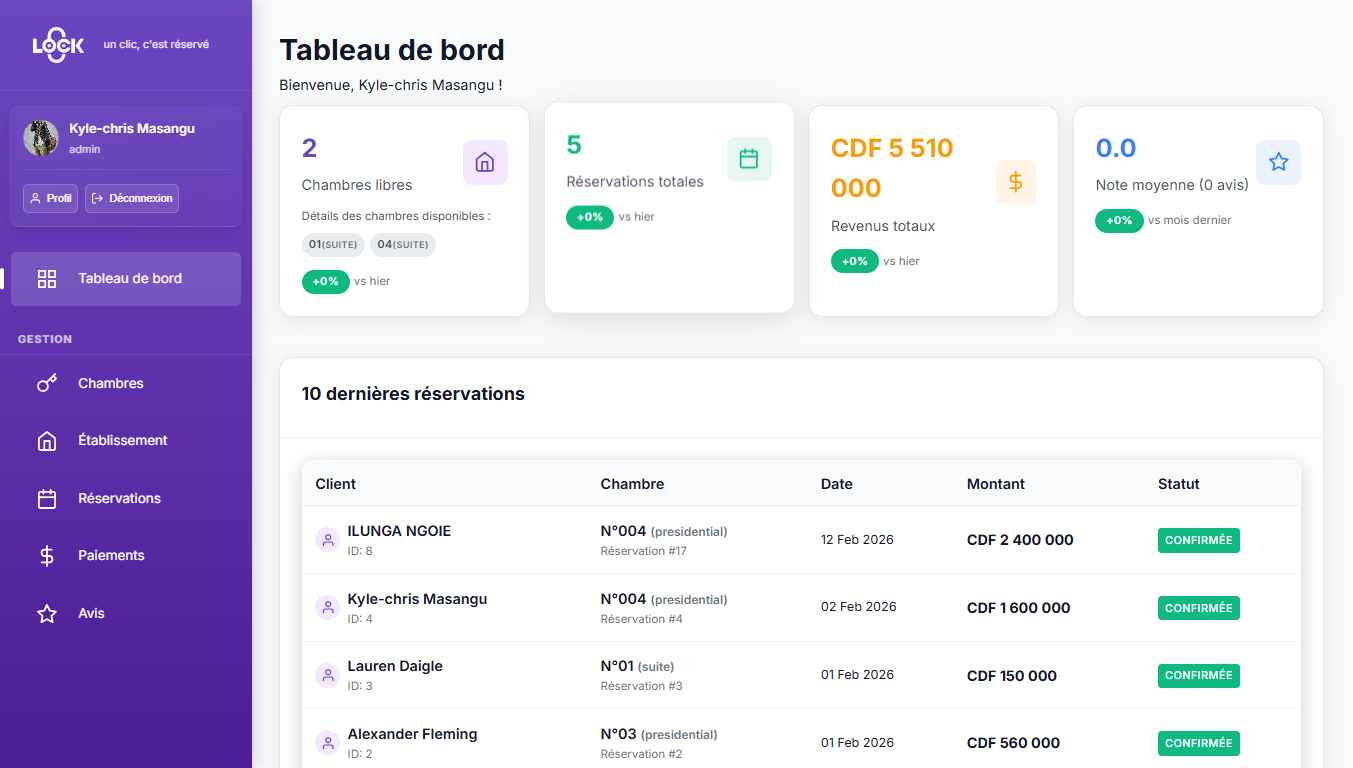
Task: Click the Client column header
Action: pyautogui.click(x=336, y=484)
